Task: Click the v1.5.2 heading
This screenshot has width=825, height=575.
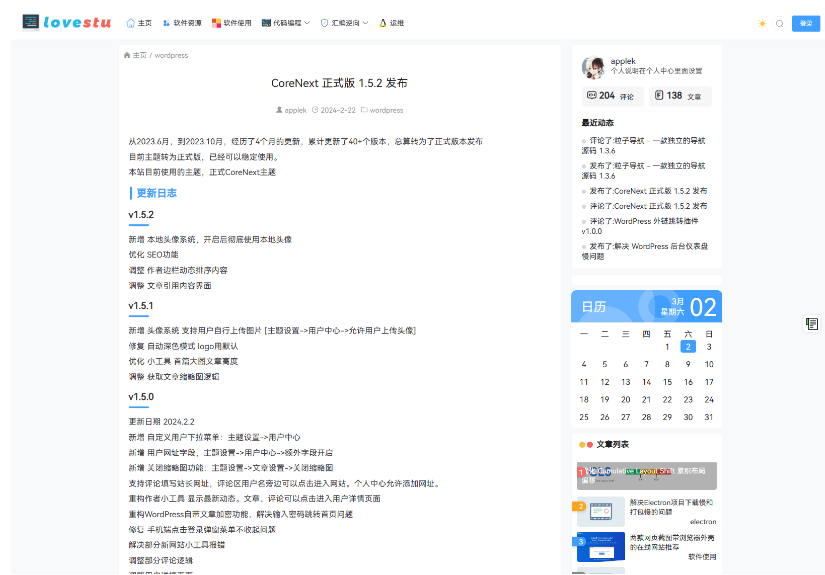Action: [x=141, y=215]
